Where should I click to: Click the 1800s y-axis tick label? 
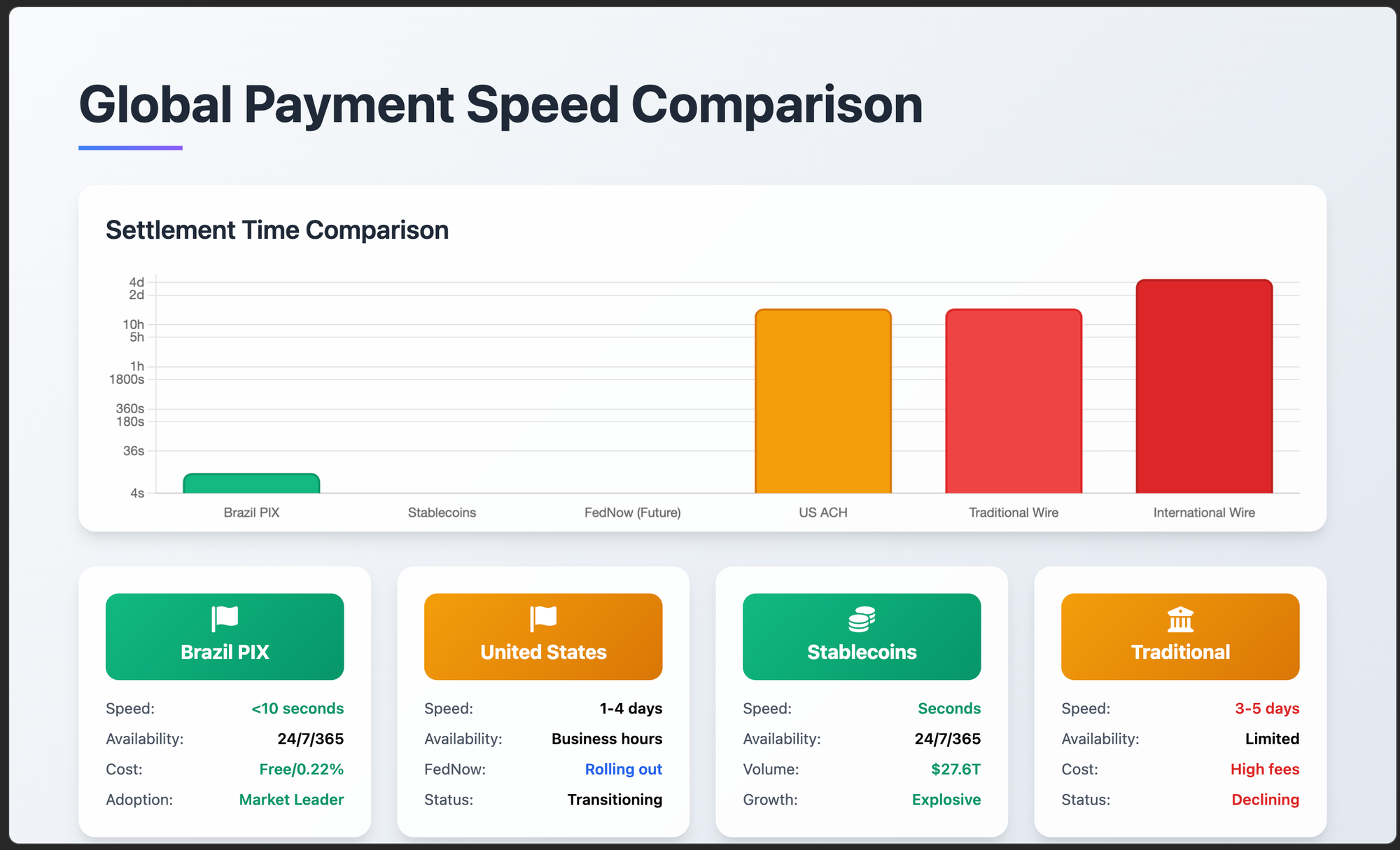click(127, 379)
